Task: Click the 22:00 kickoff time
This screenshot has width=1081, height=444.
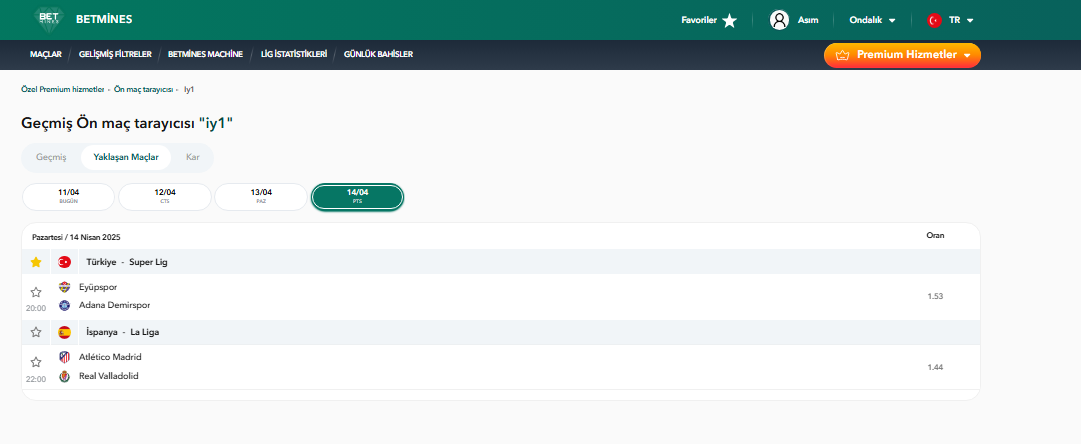Action: (36, 379)
